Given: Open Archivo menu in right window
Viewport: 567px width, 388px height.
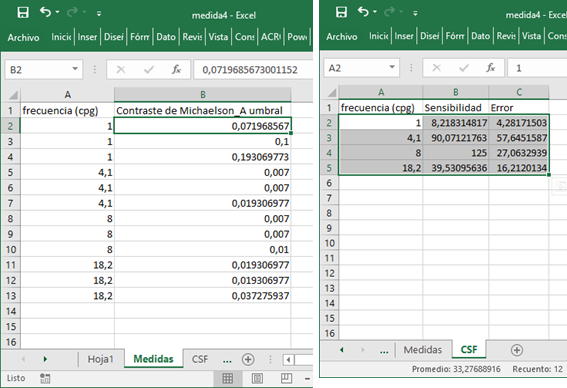Looking at the screenshot, I should pos(342,37).
